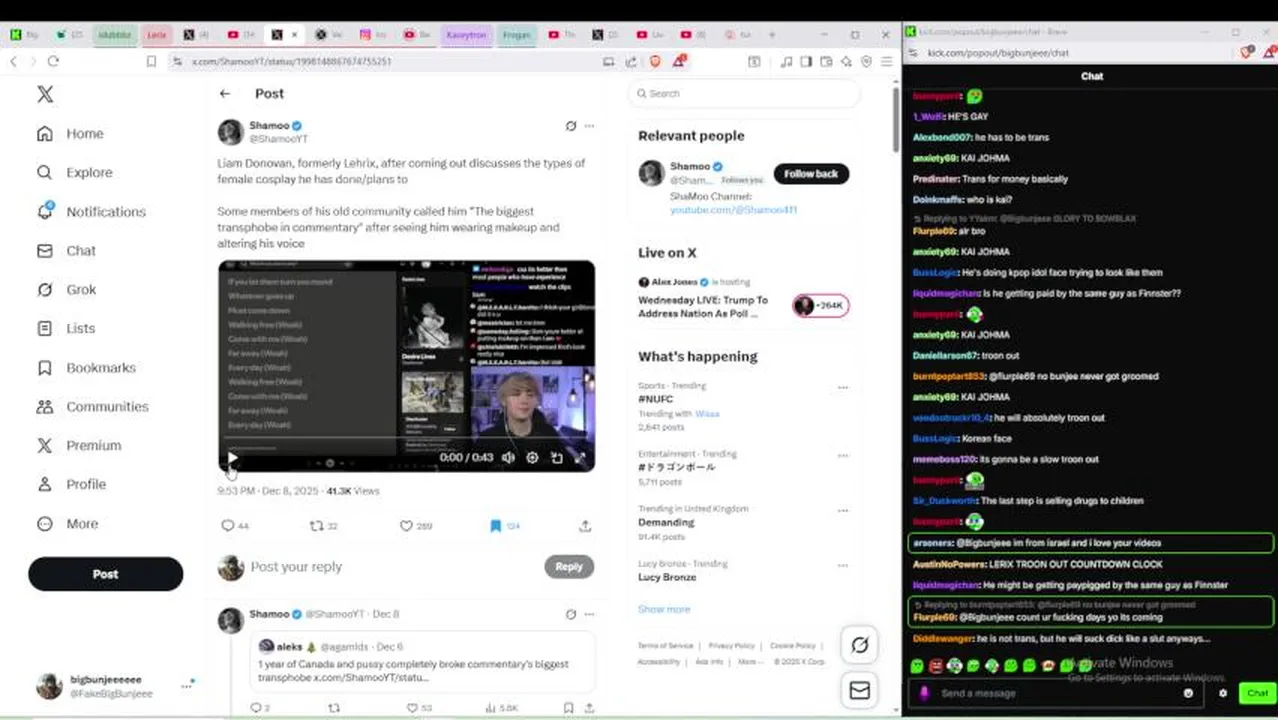Open Home from the X sidebar
Image resolution: width=1278 pixels, height=720 pixels.
coord(70,133)
